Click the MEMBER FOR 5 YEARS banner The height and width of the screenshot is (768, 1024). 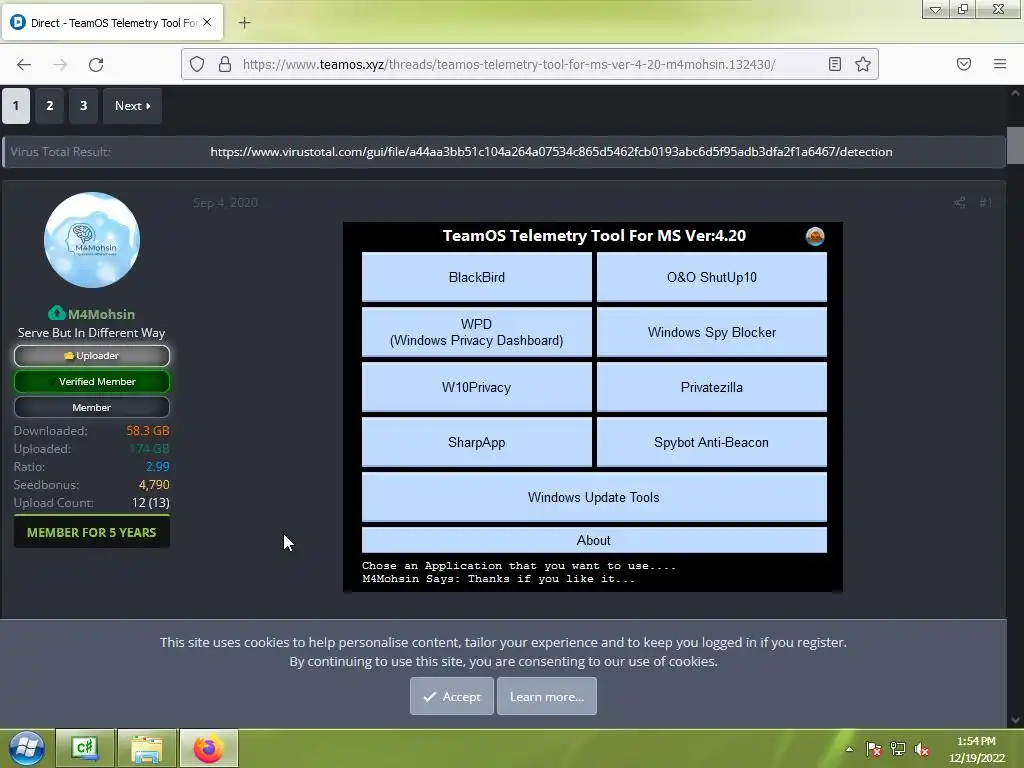pos(91,532)
